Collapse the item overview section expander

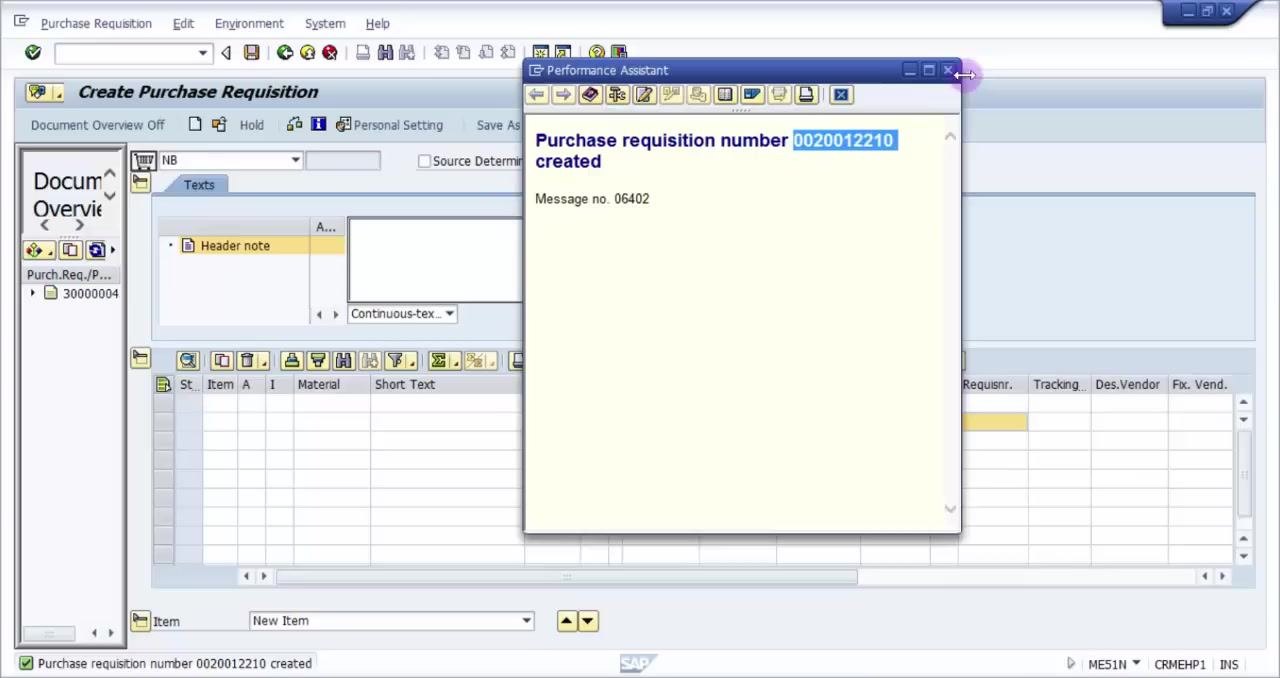pos(140,360)
